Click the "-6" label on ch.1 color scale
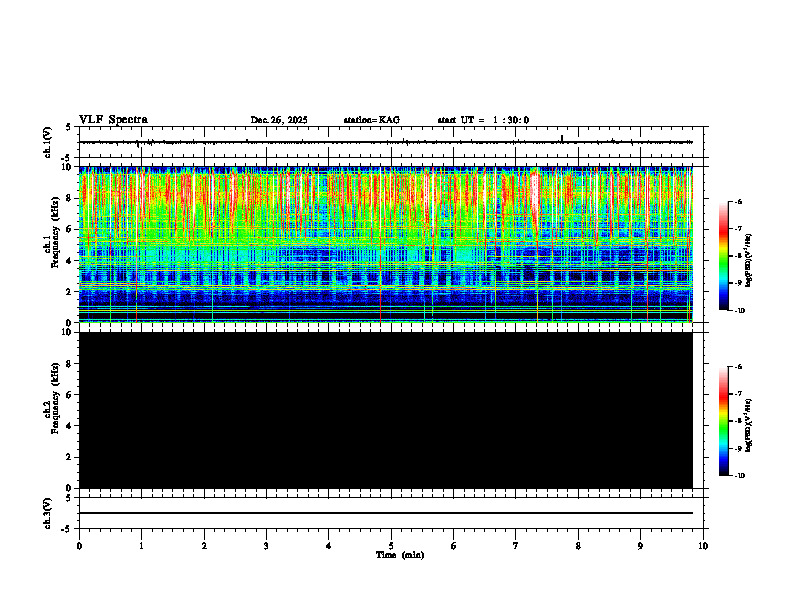792x612 pixels. click(738, 201)
